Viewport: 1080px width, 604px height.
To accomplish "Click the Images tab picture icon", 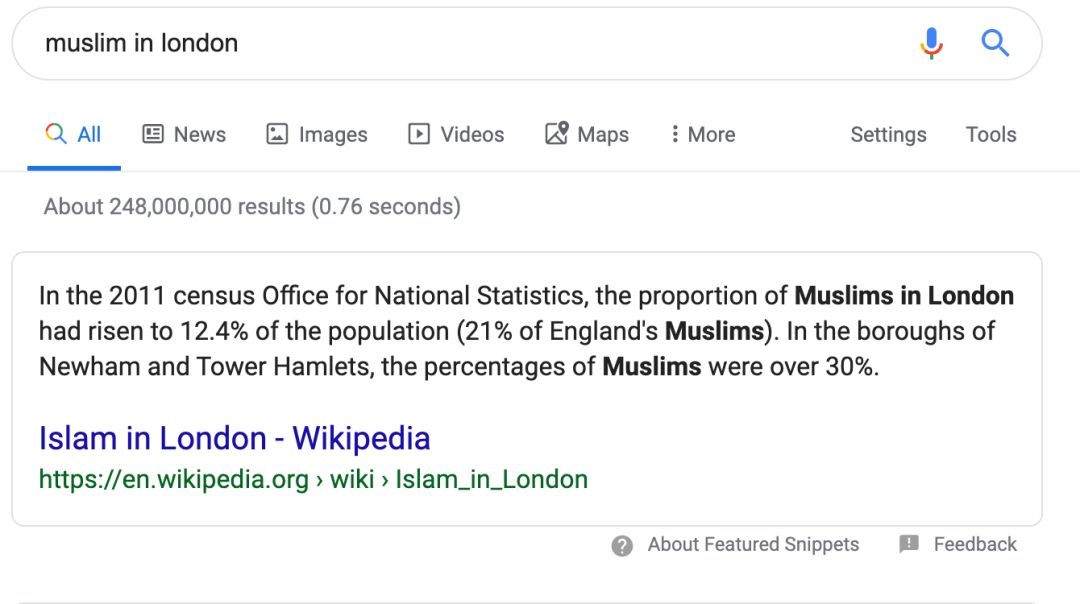I will coord(277,134).
